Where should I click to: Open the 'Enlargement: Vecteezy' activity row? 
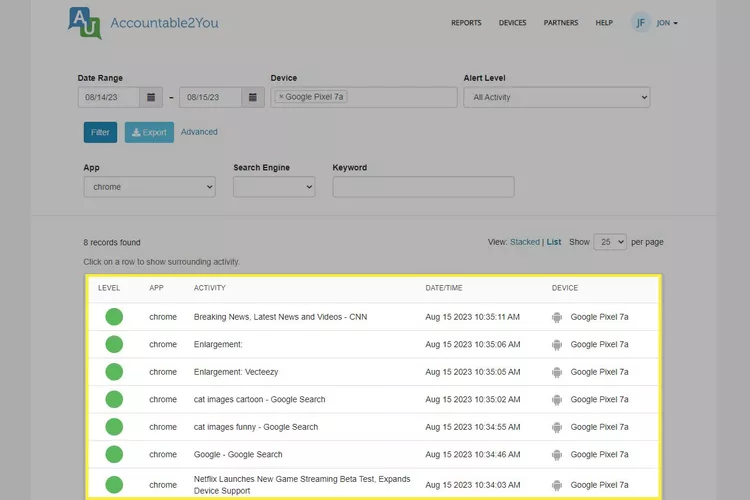(x=374, y=372)
